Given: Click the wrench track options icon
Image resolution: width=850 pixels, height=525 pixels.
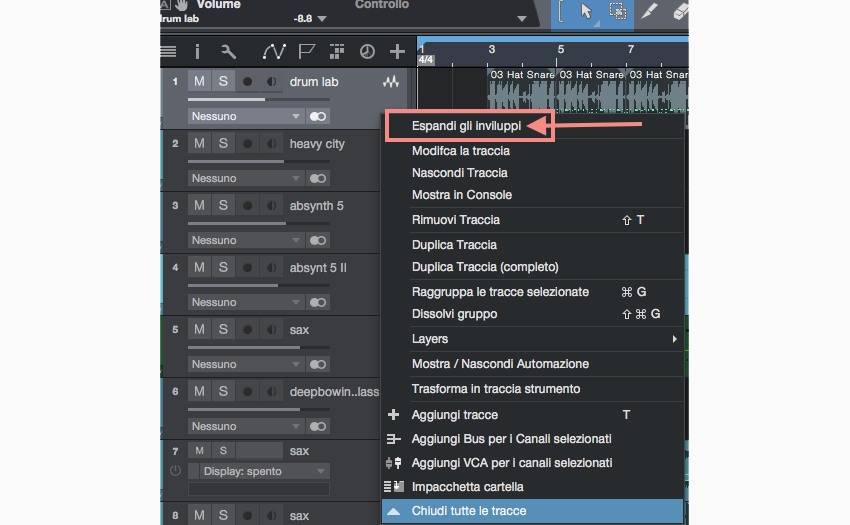Looking at the screenshot, I should (x=228, y=51).
